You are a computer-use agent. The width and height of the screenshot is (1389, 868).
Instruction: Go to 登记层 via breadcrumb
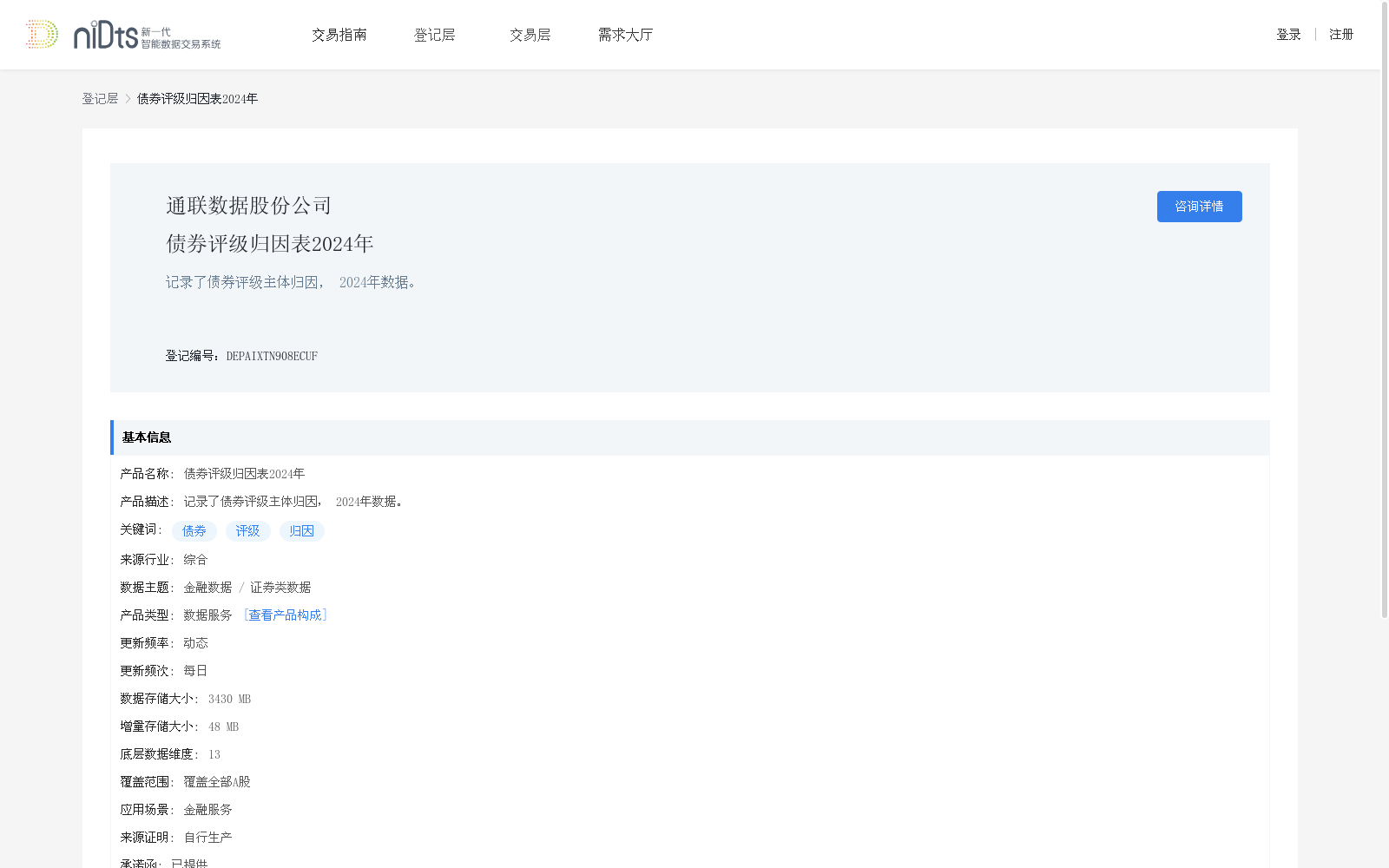(x=100, y=99)
